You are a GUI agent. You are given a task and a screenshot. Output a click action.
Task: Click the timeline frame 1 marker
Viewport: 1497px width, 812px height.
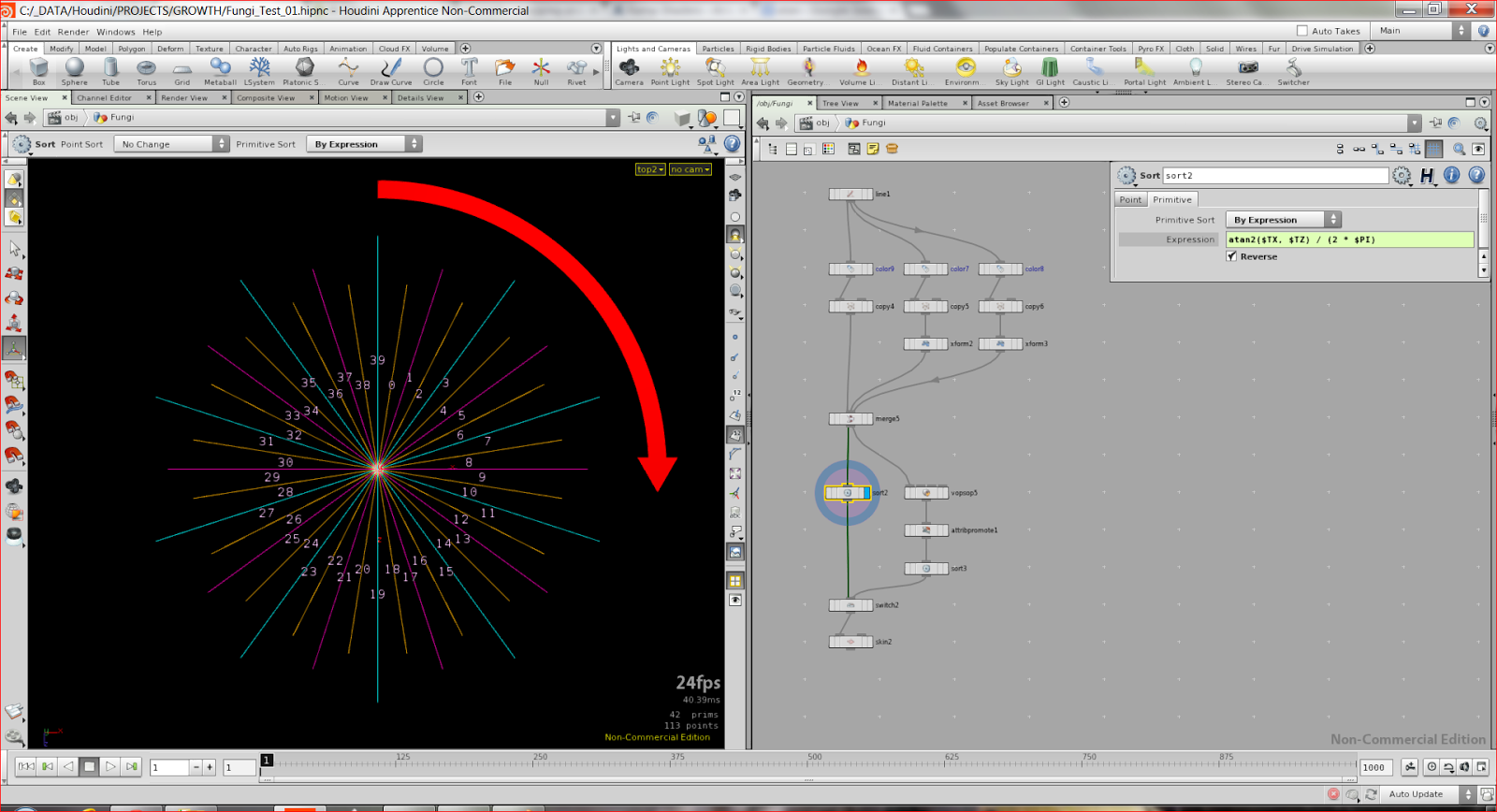point(267,761)
